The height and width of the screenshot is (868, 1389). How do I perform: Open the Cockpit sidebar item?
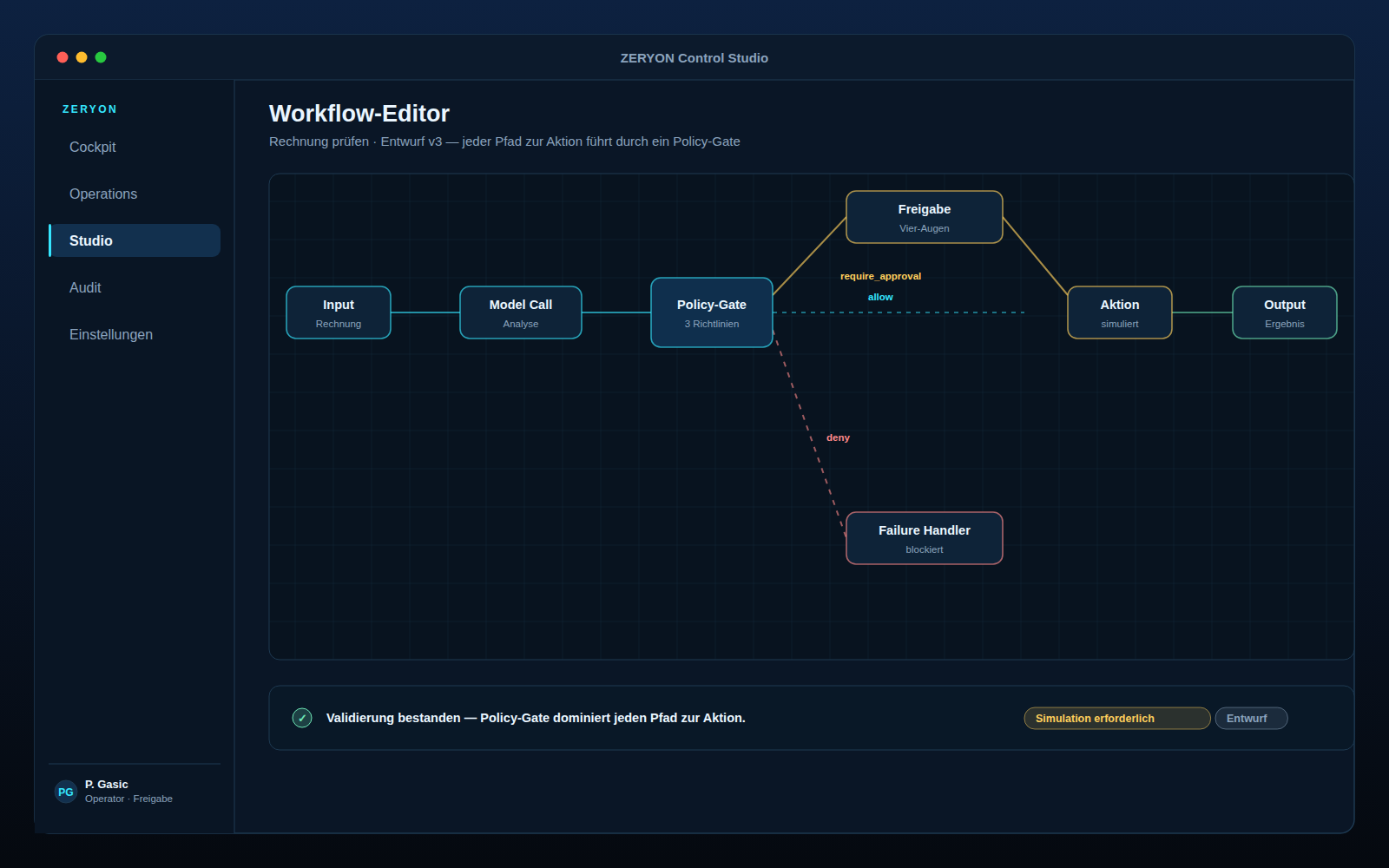click(x=135, y=148)
